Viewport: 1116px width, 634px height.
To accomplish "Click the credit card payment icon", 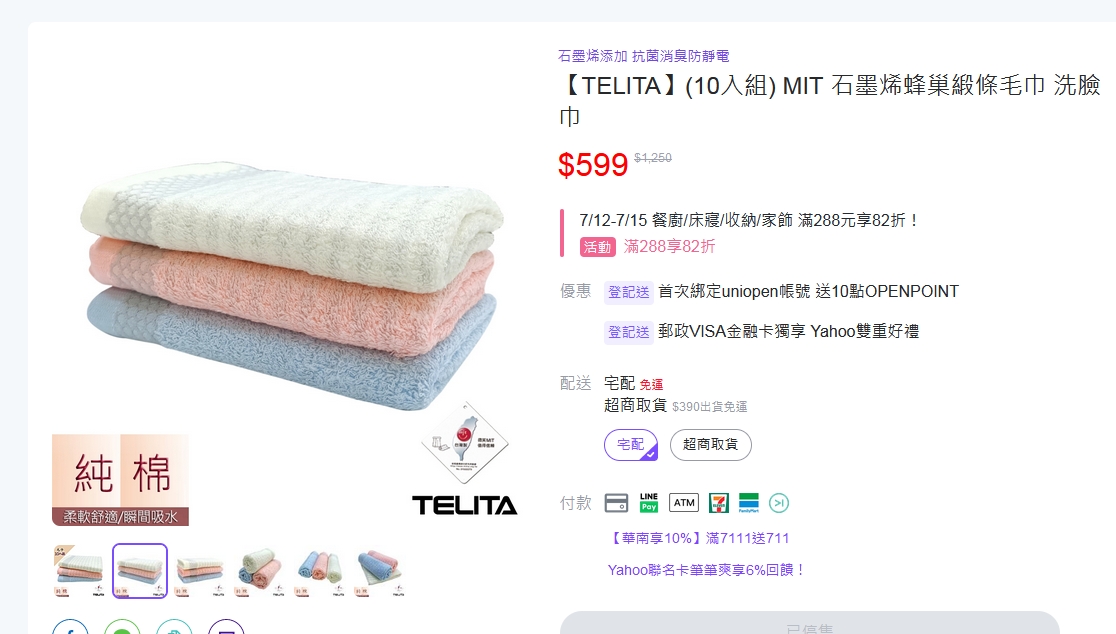I will 616,503.
